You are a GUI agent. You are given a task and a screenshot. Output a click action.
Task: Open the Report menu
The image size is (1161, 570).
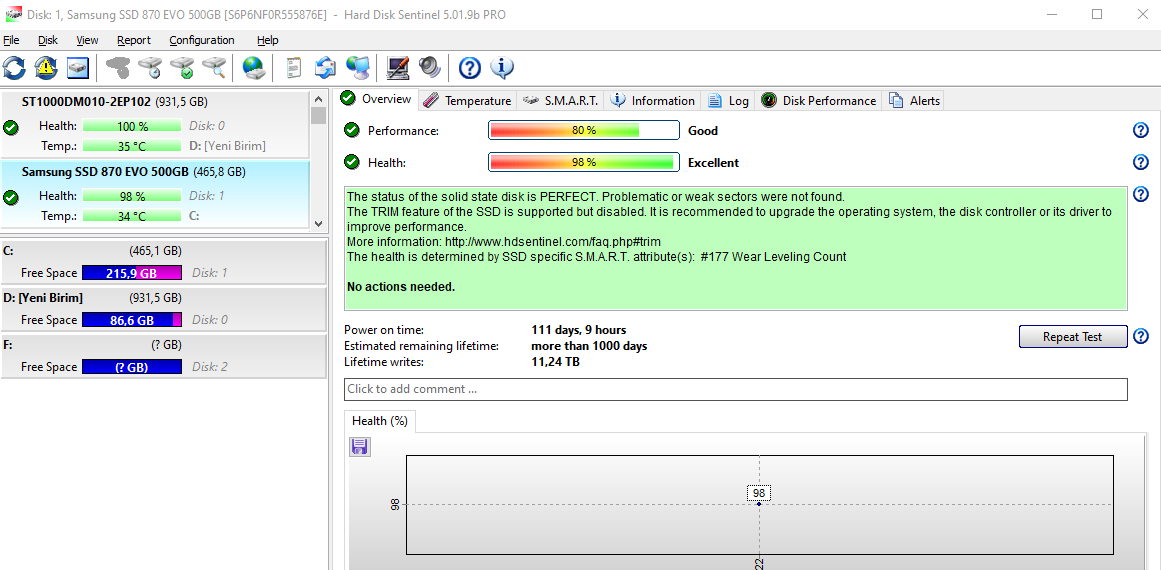click(133, 40)
